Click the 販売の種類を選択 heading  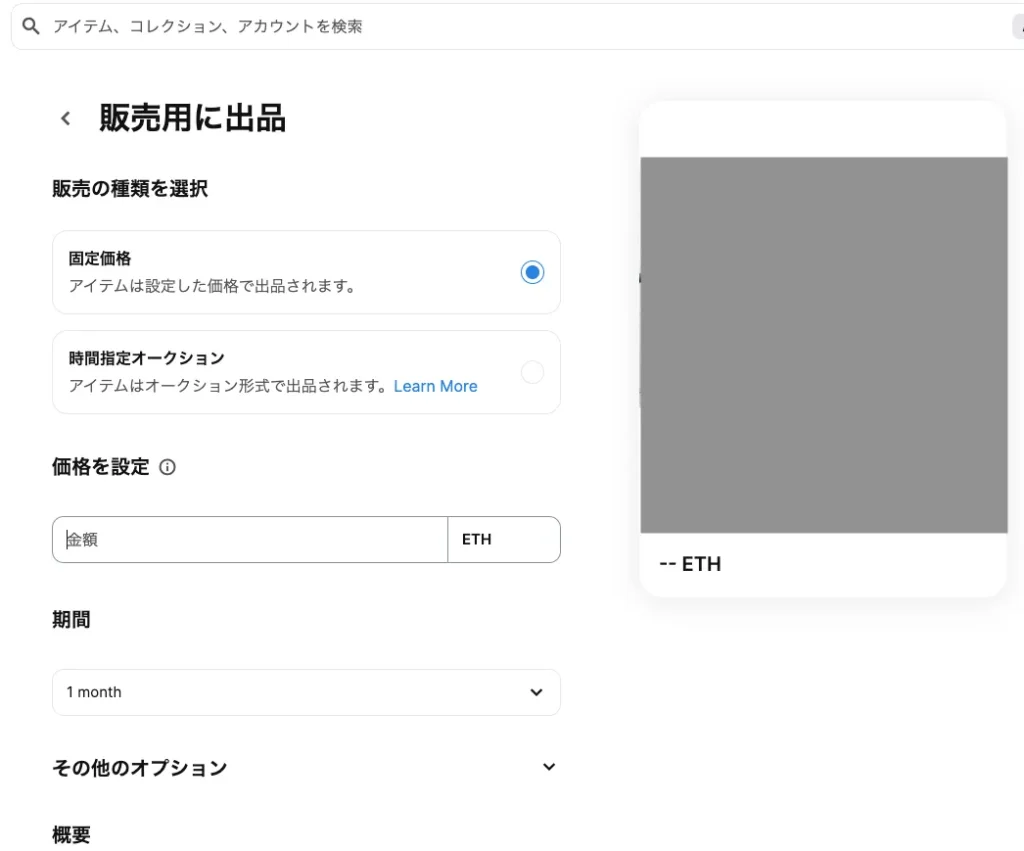point(130,188)
